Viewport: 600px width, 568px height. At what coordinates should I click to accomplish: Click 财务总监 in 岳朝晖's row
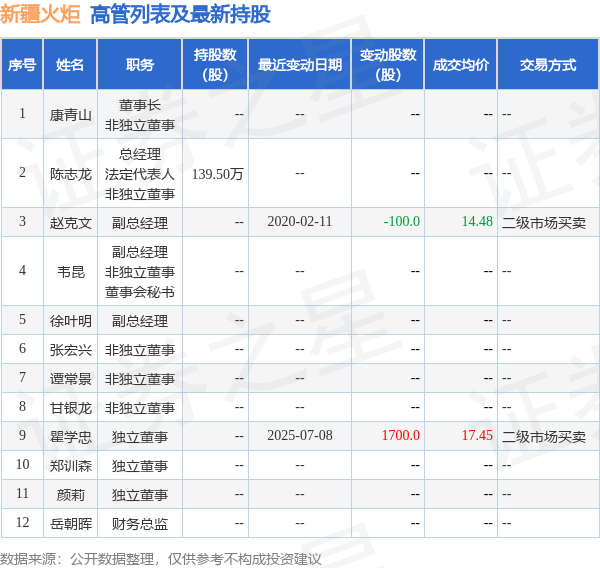click(x=140, y=524)
